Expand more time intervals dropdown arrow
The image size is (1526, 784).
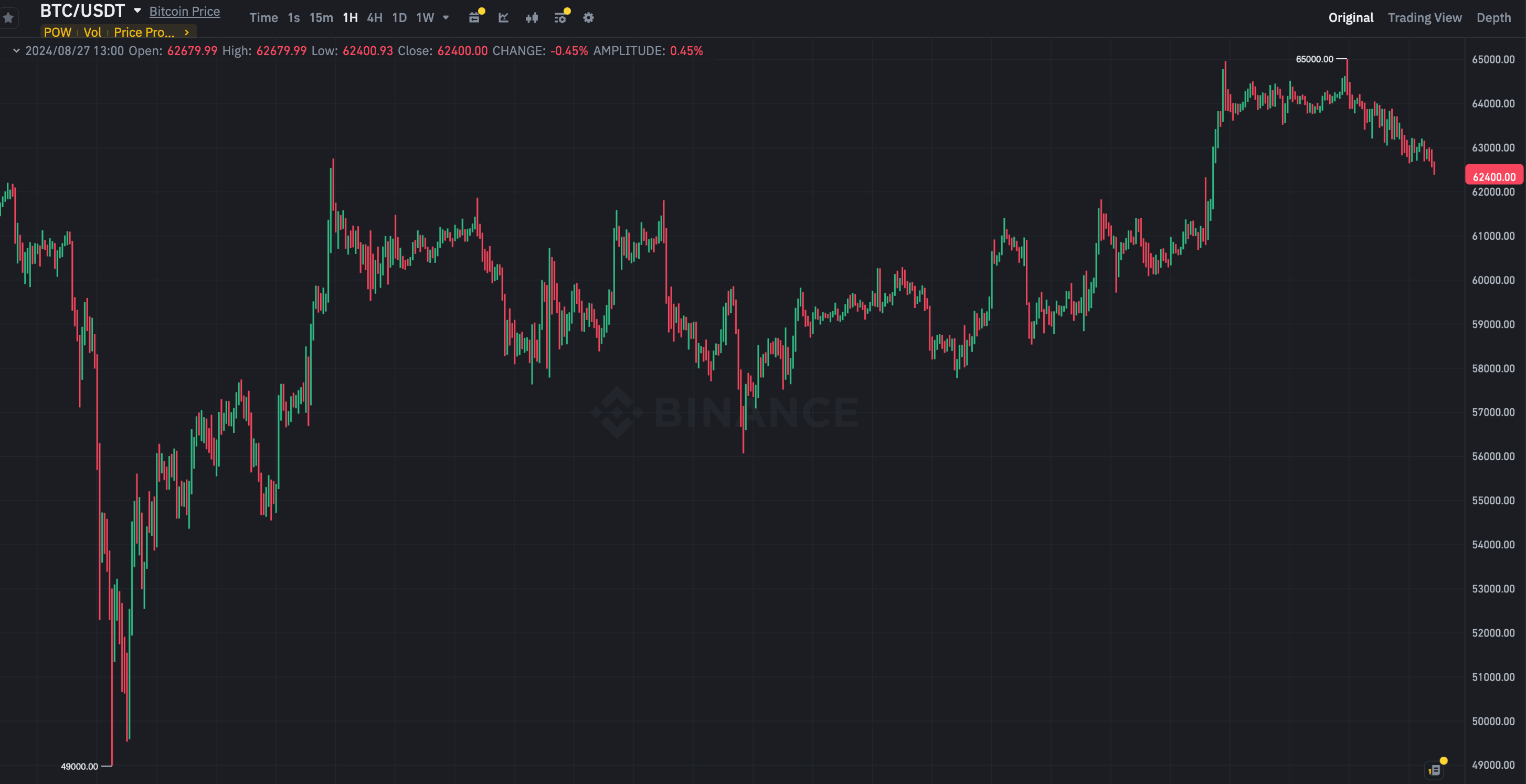click(x=446, y=18)
